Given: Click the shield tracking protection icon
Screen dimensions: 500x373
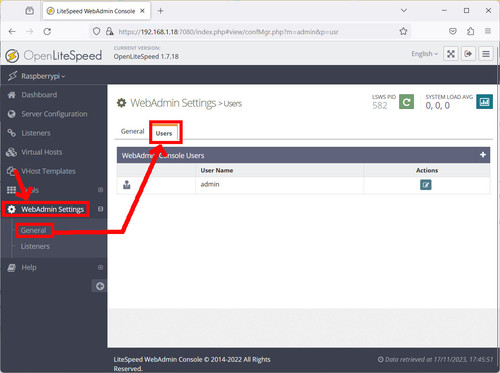Looking at the screenshot, I should pyautogui.click(x=96, y=31).
